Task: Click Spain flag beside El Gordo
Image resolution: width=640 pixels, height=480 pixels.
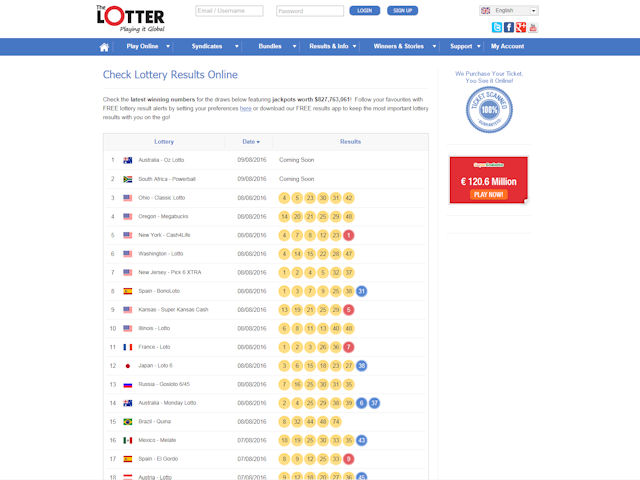Action: coord(128,459)
